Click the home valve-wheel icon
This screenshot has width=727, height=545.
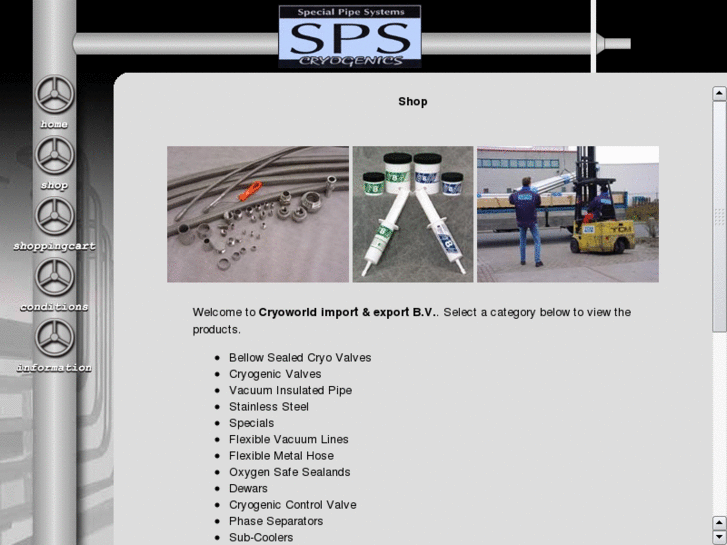[54, 94]
